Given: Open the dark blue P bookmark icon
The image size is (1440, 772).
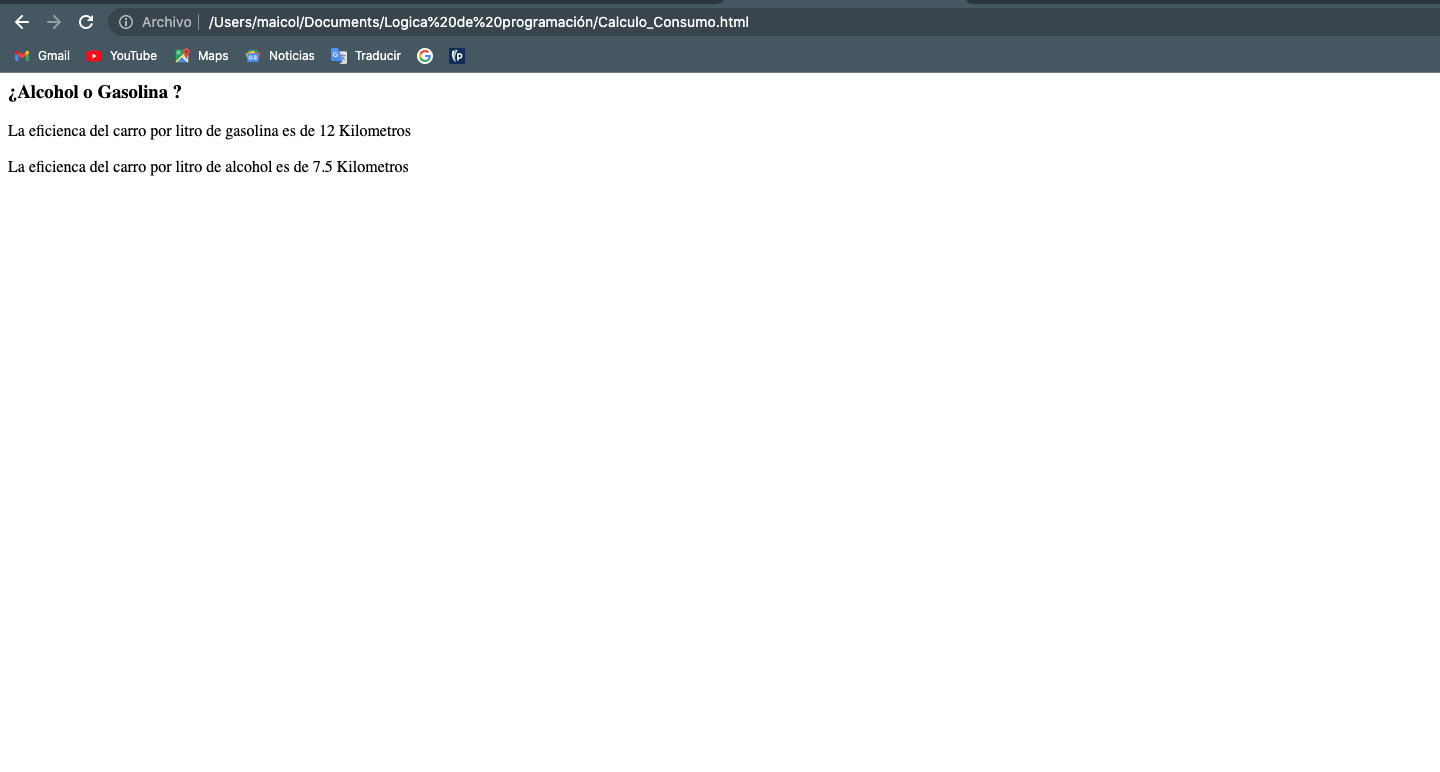Looking at the screenshot, I should tap(457, 56).
